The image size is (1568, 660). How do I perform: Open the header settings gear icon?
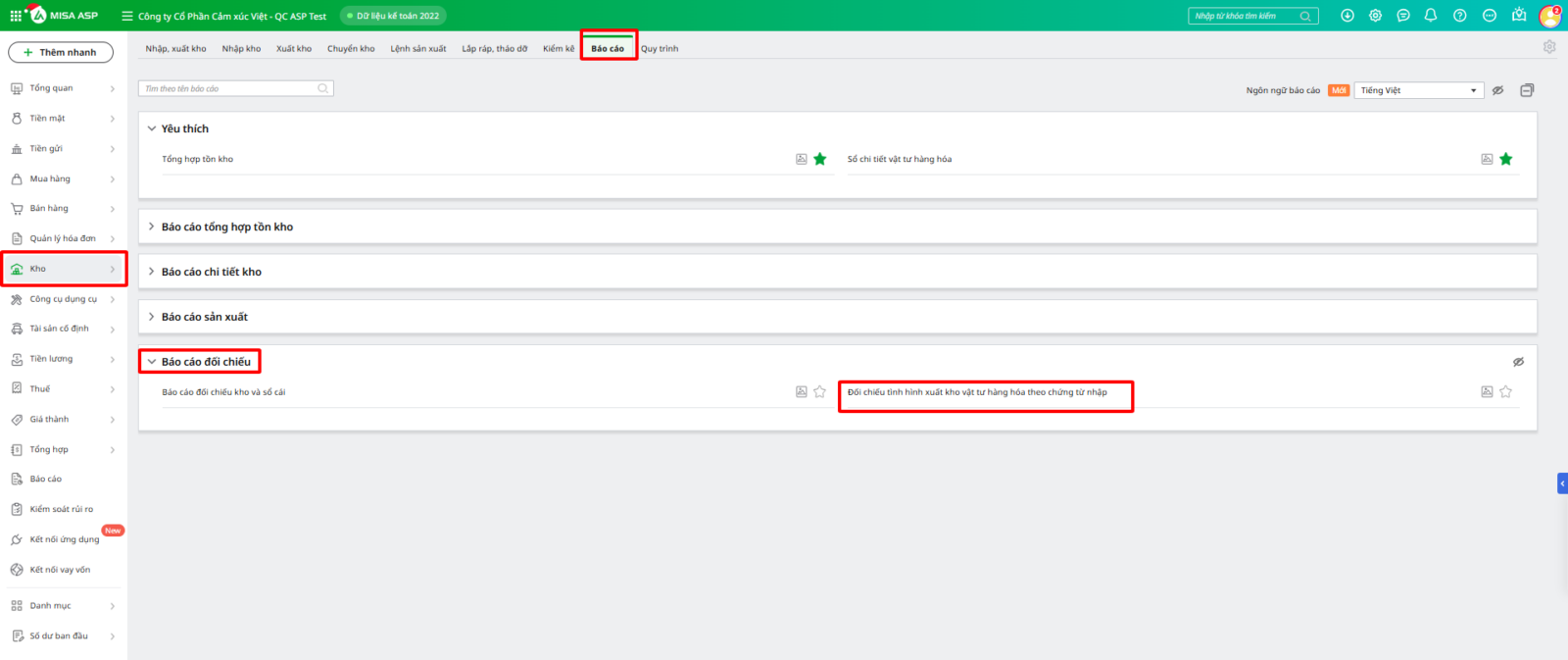[x=1375, y=16]
